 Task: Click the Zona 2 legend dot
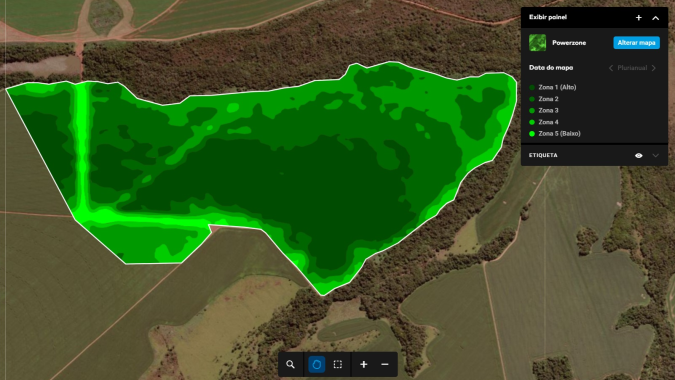pyautogui.click(x=532, y=99)
